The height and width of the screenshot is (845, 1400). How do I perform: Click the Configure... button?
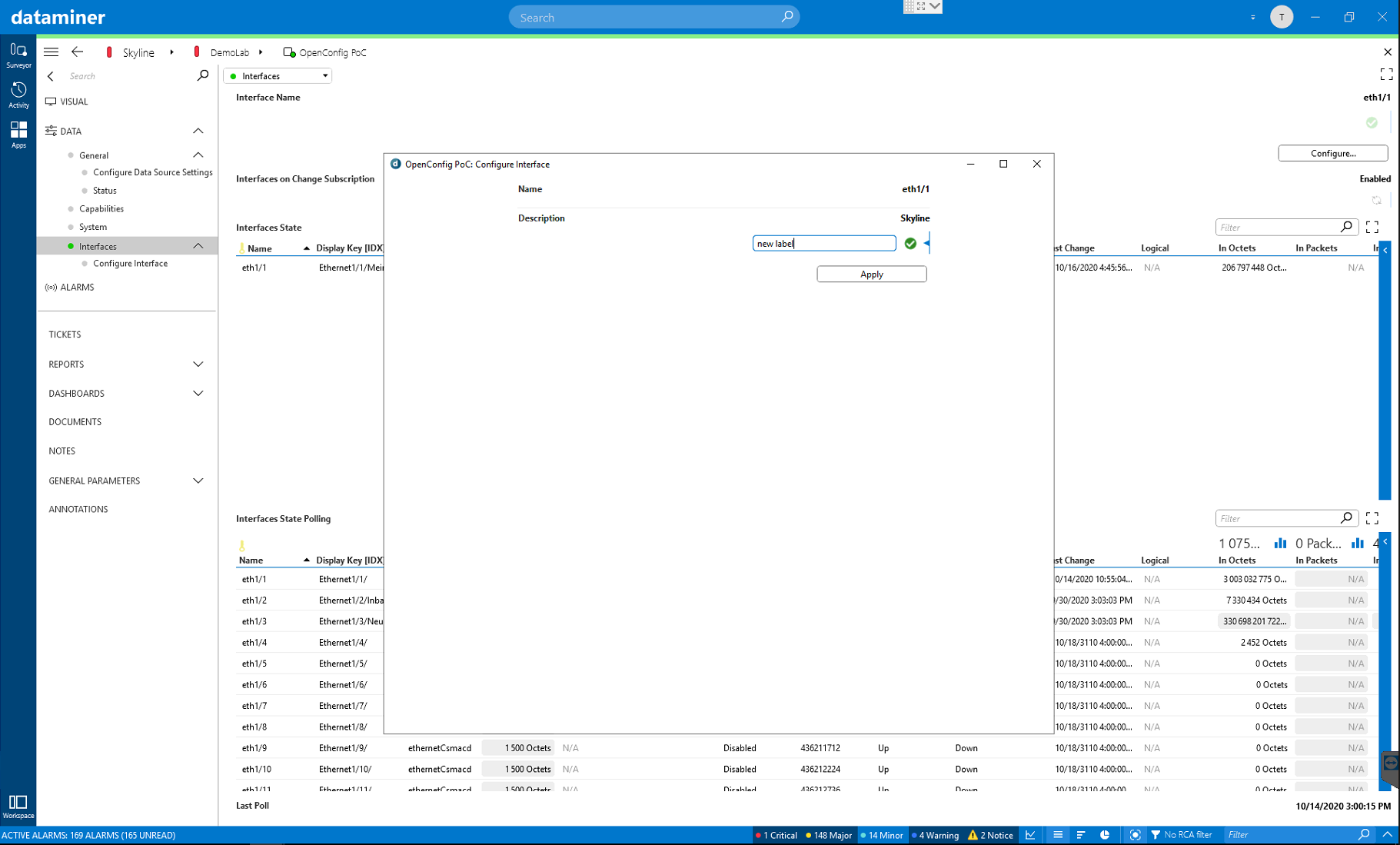point(1332,153)
